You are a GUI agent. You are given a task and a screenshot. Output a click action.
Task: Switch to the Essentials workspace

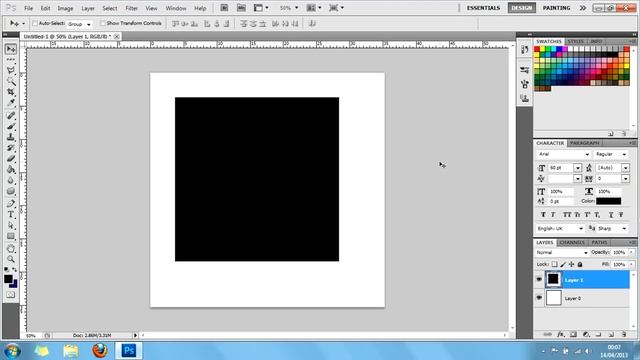click(x=483, y=8)
